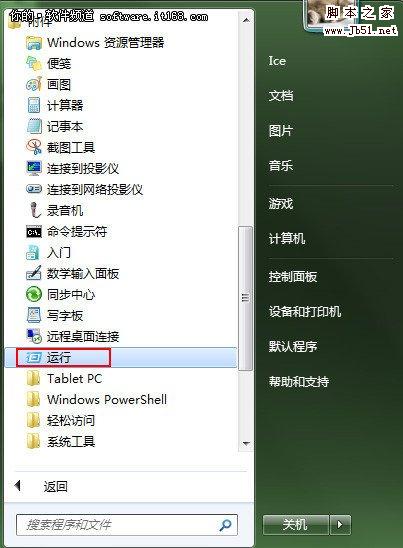Open Command Prompt (命令提示符) icon
403x548 pixels.
(x=34, y=231)
